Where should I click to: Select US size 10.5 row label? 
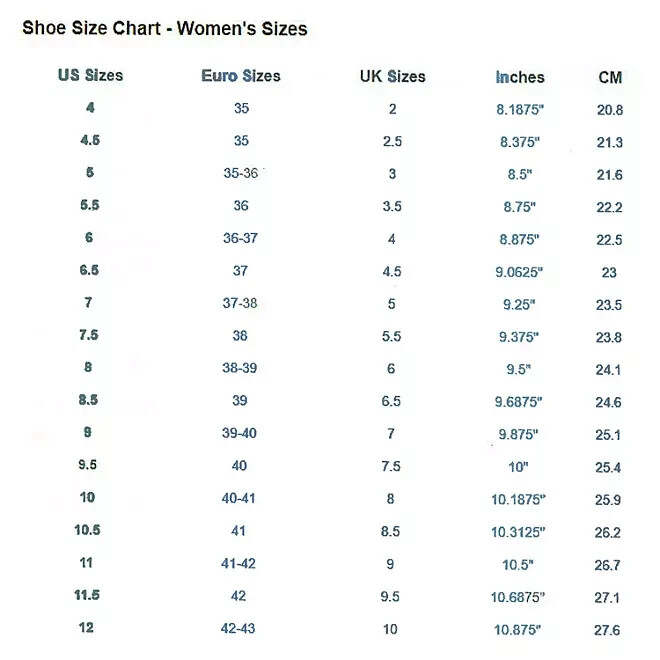point(89,530)
